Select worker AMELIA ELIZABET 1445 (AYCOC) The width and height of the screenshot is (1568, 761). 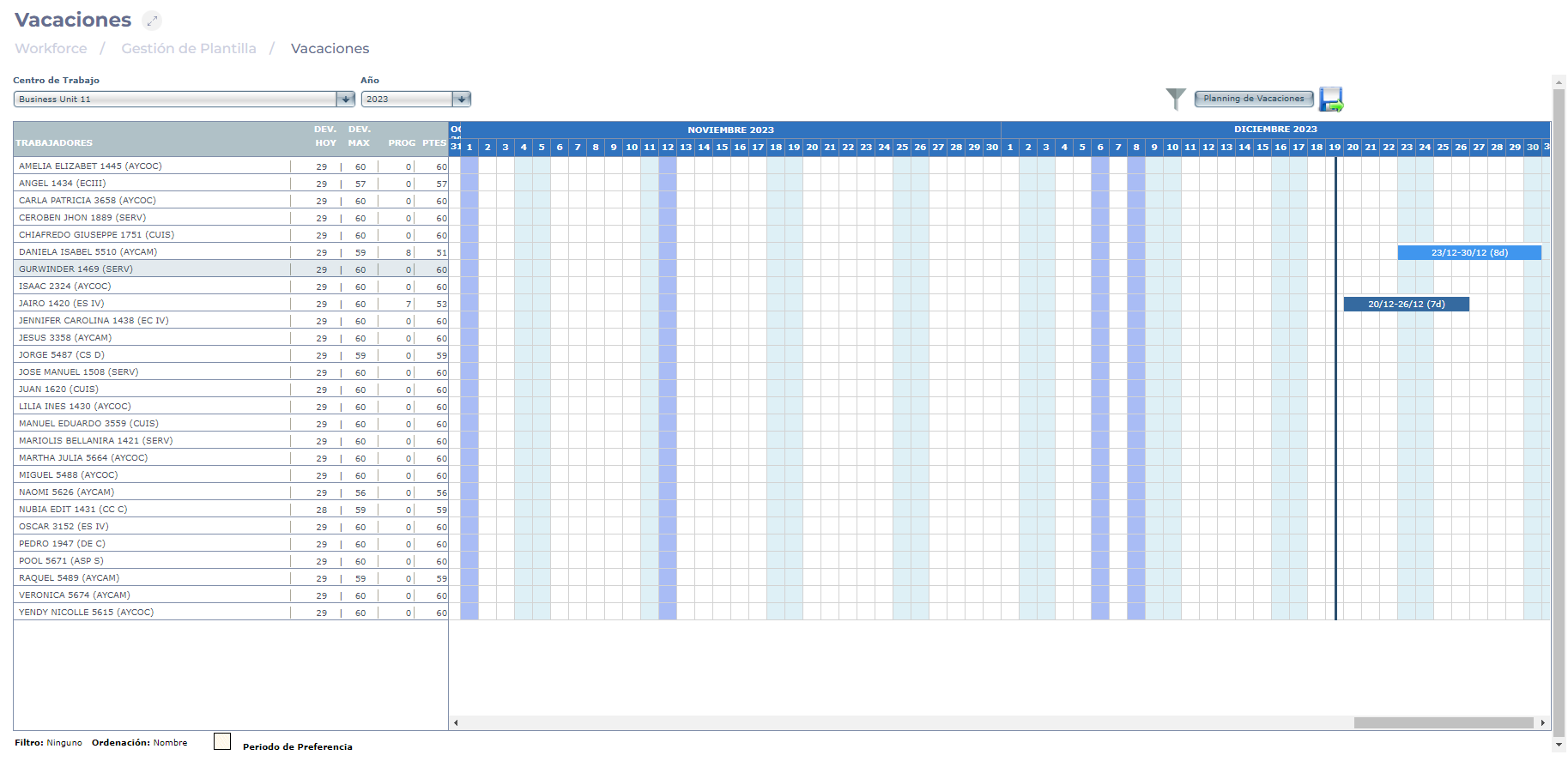coord(90,166)
